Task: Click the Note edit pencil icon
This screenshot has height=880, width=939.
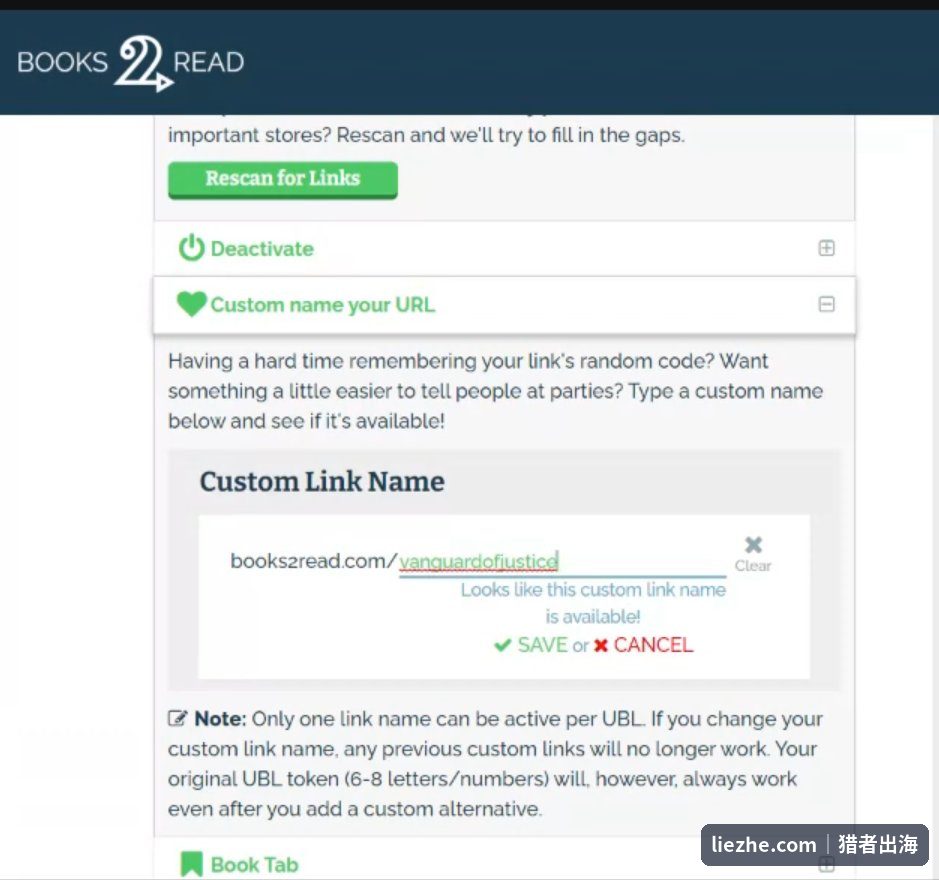Action: (x=178, y=718)
